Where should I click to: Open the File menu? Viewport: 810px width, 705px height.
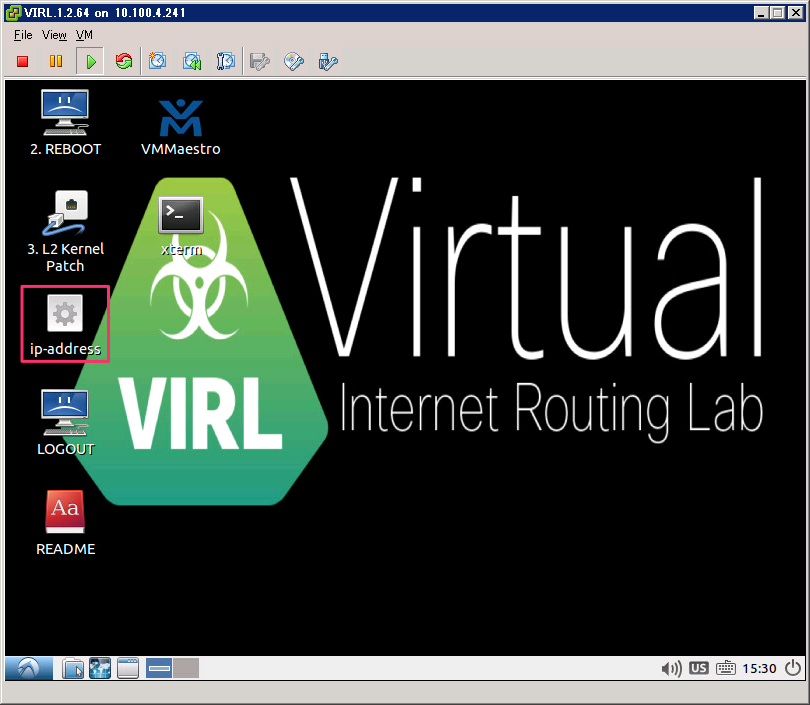23,35
